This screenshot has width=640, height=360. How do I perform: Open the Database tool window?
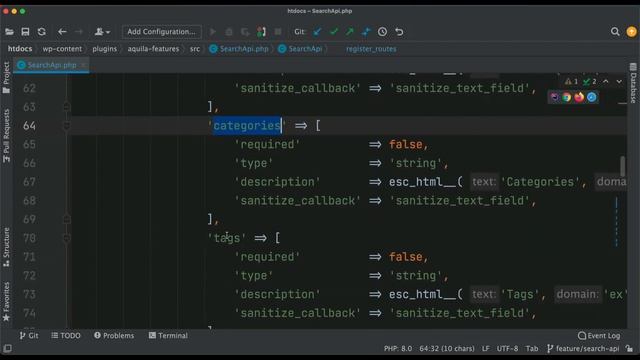click(633, 83)
